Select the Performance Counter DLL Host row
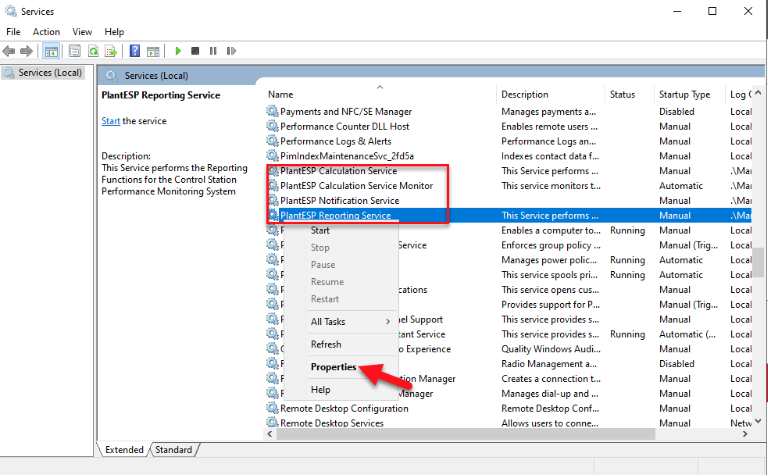Image resolution: width=768 pixels, height=476 pixels. [508, 126]
